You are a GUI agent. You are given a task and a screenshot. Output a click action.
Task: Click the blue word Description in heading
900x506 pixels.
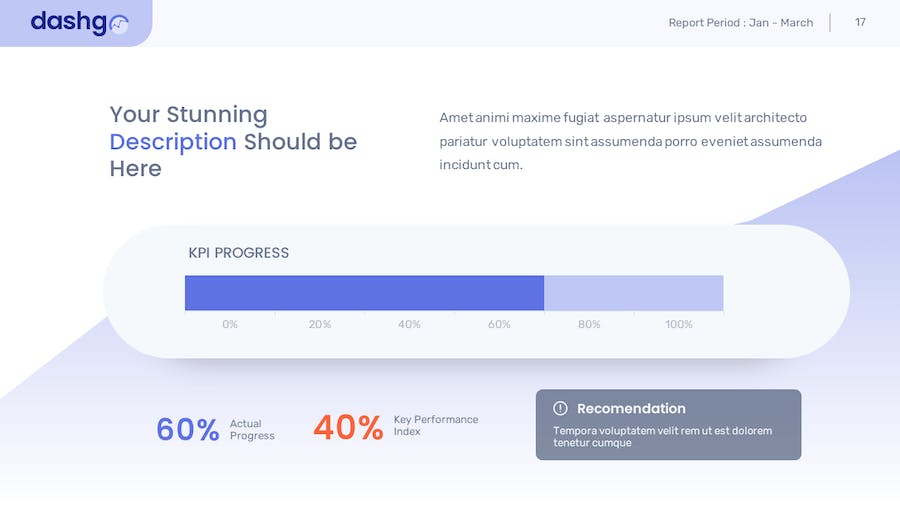[x=173, y=142]
